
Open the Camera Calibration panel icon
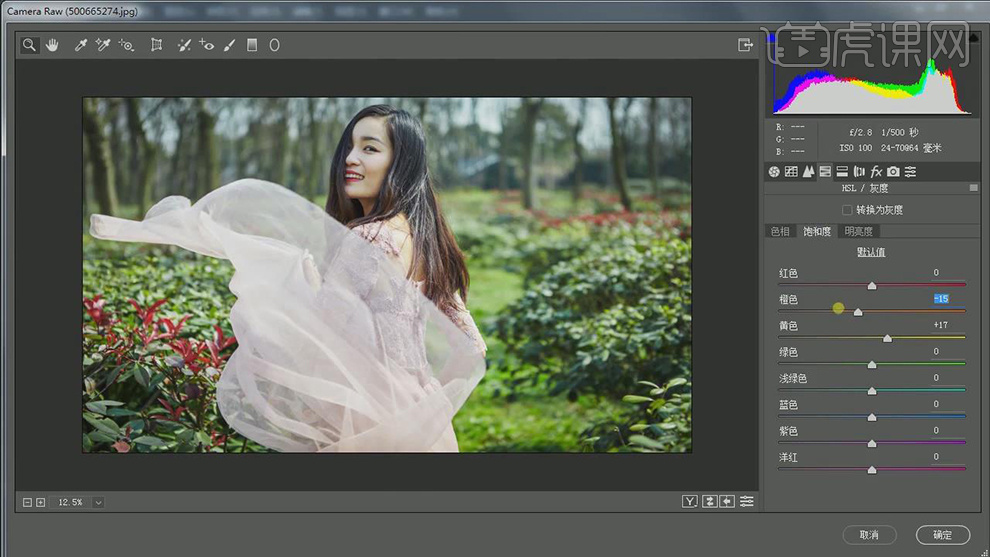click(893, 172)
